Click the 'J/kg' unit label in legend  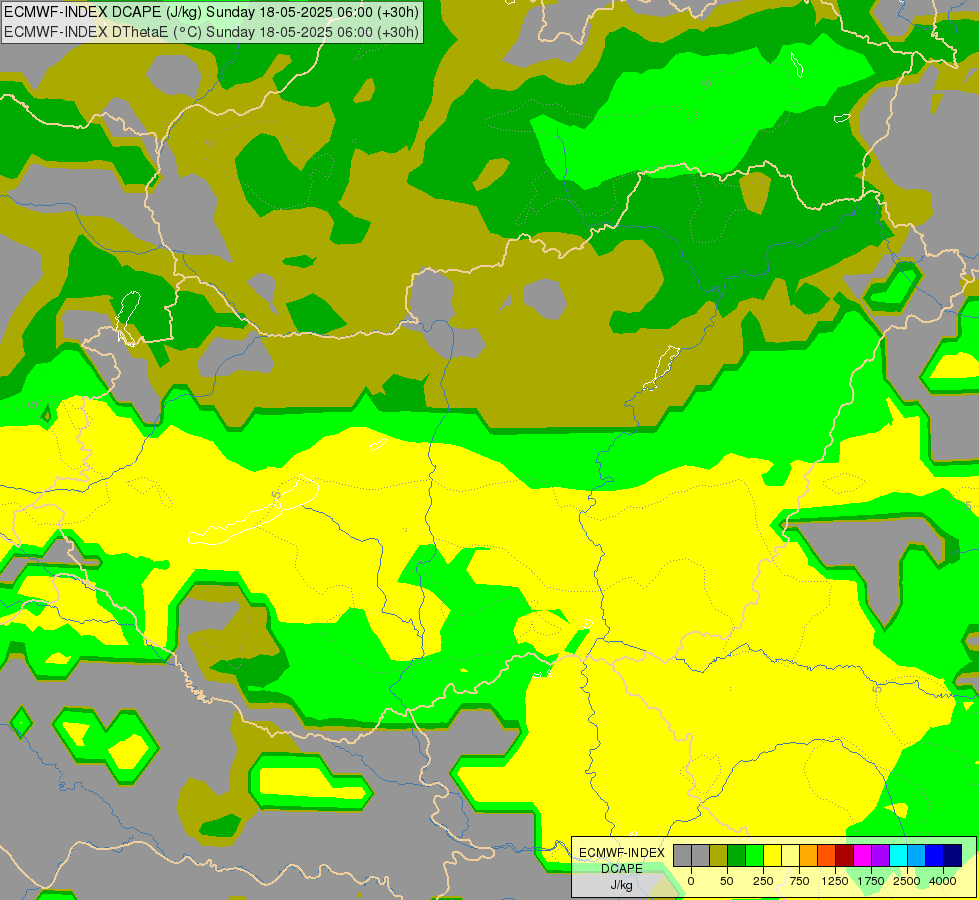tap(622, 886)
